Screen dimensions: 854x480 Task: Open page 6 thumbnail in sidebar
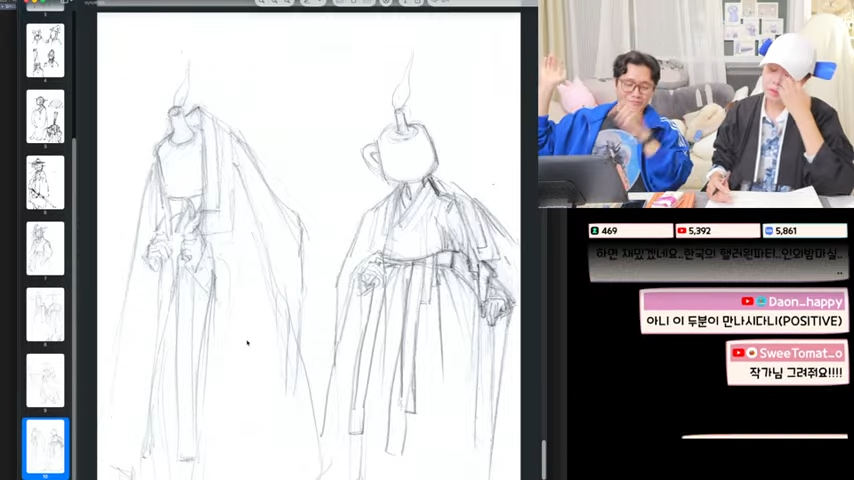coord(45,182)
